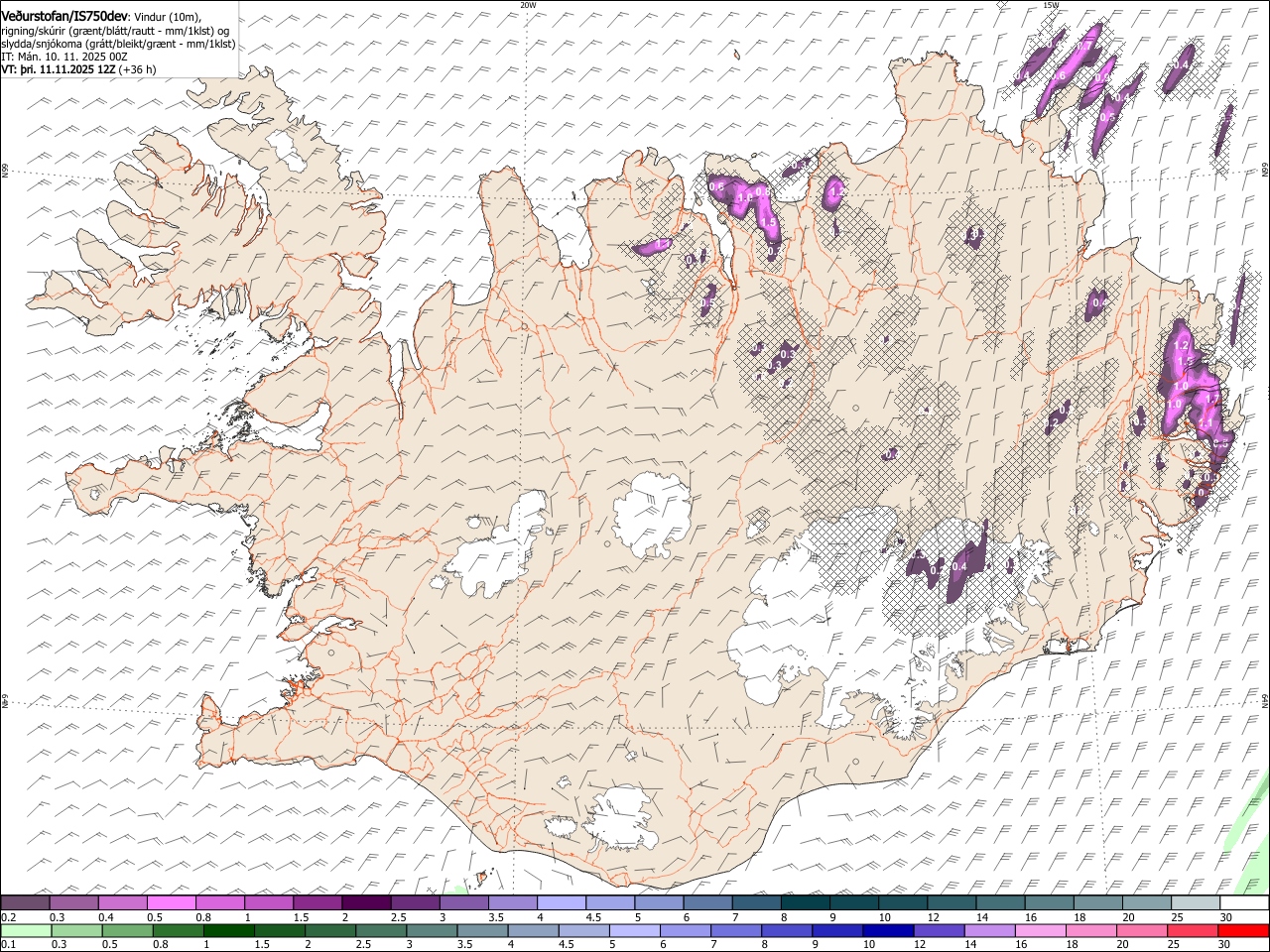Click lower legend swatch between 4.5 and 5

pos(583,930)
